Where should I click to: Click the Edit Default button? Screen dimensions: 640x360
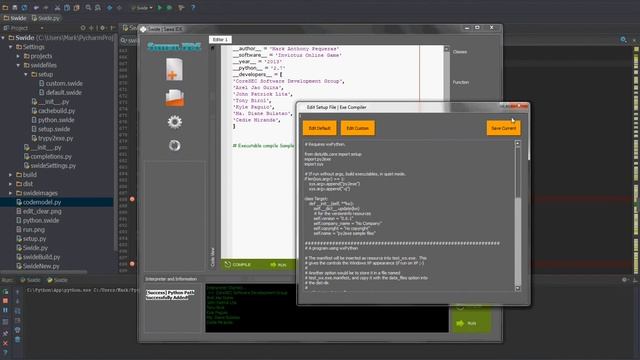[320, 128]
